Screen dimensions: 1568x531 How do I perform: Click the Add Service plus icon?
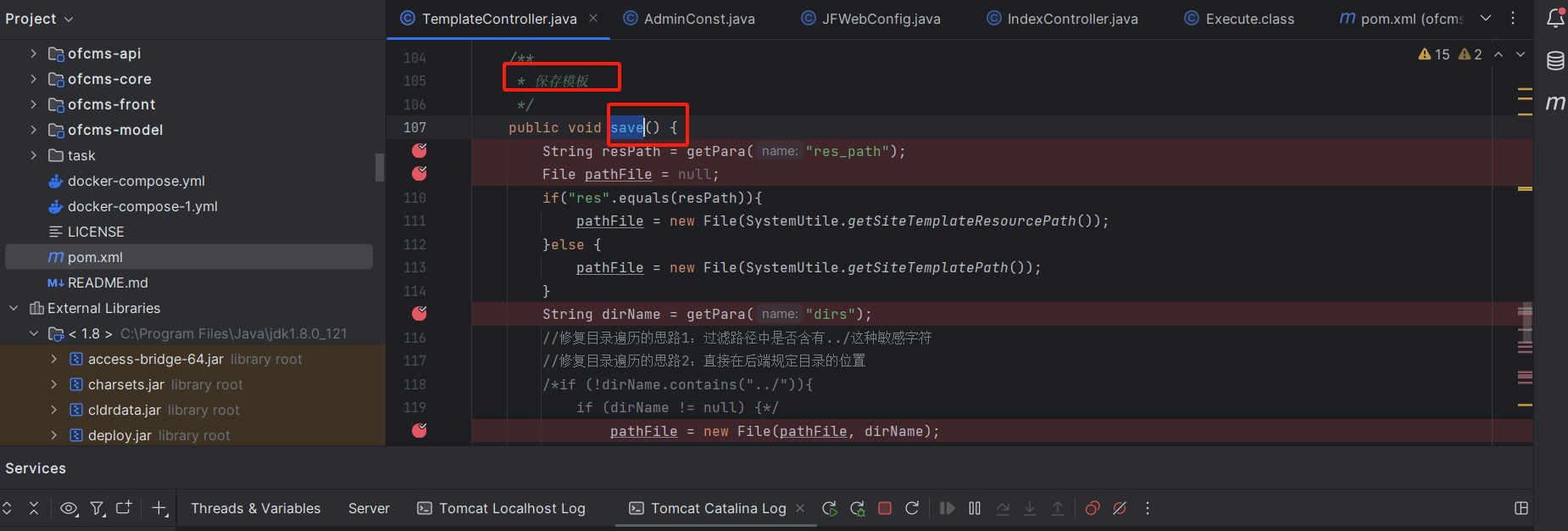click(x=159, y=508)
